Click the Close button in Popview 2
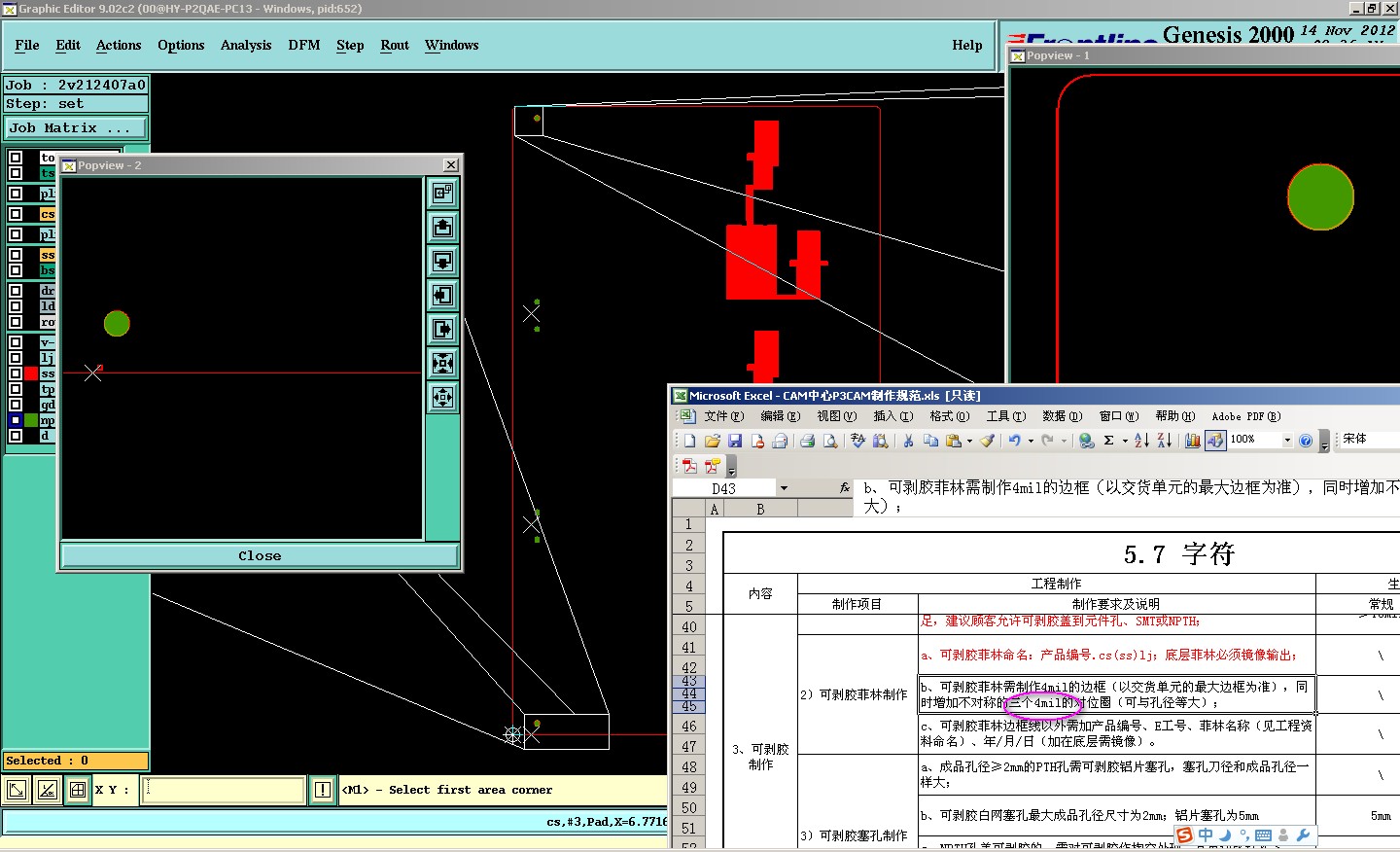The width and height of the screenshot is (1400, 852). tap(260, 556)
